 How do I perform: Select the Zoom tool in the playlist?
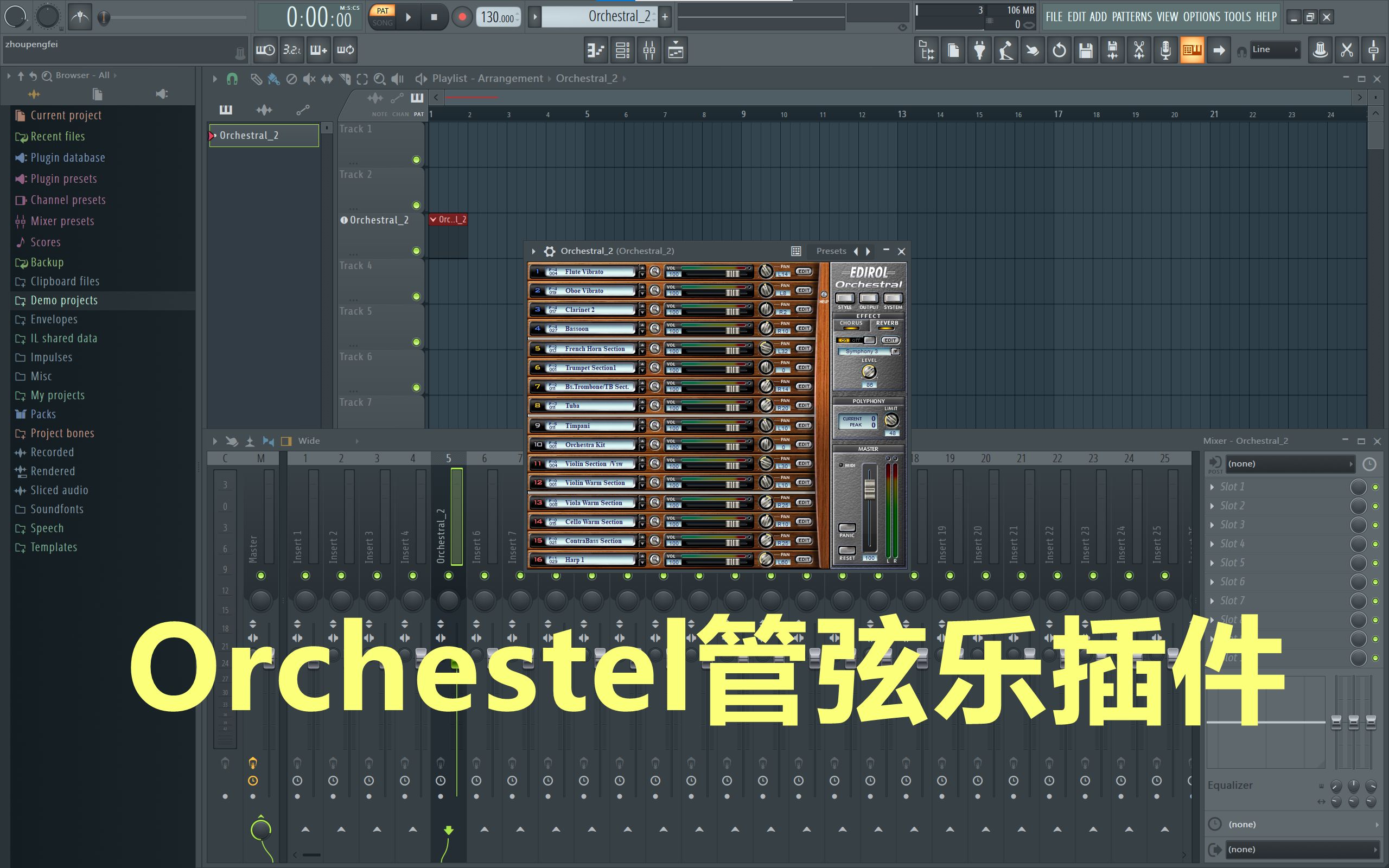pyautogui.click(x=380, y=78)
